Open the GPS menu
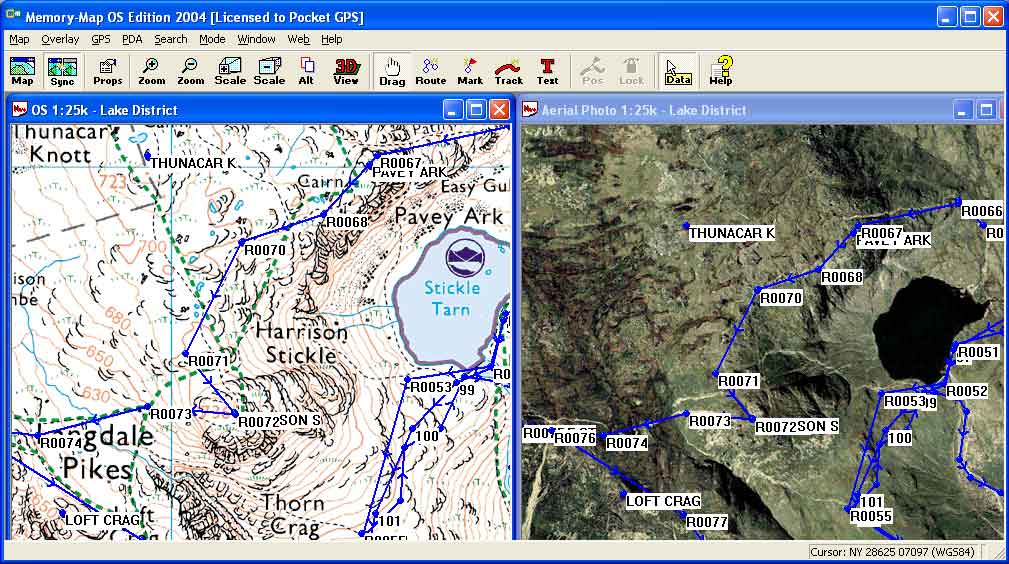1009x564 pixels. [100, 39]
